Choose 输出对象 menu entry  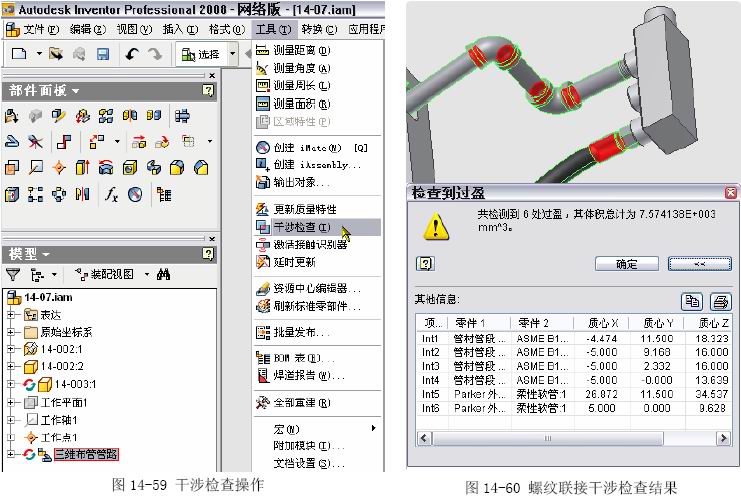pos(317,182)
